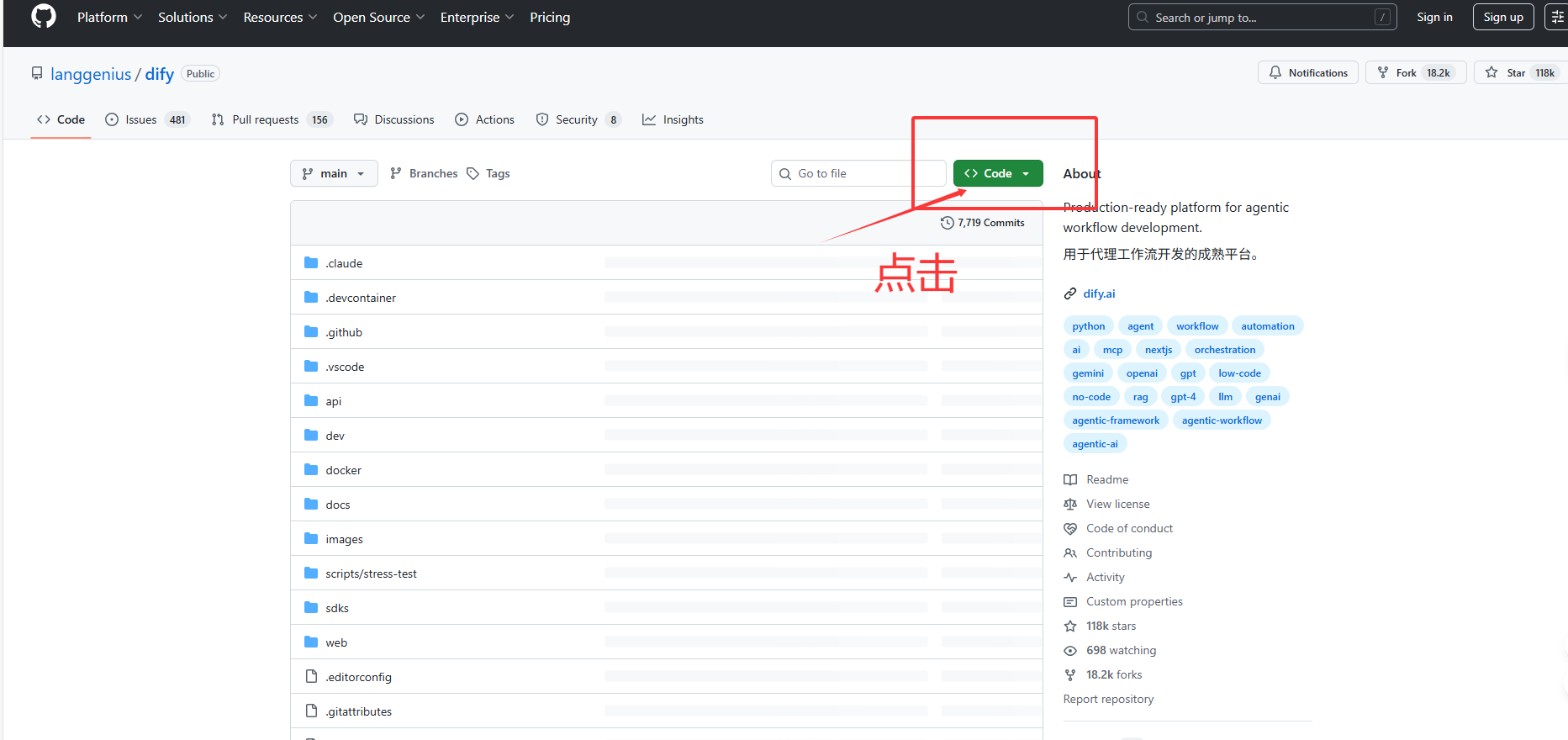Open the Pull requests tab
1568x740 pixels.
pyautogui.click(x=272, y=119)
